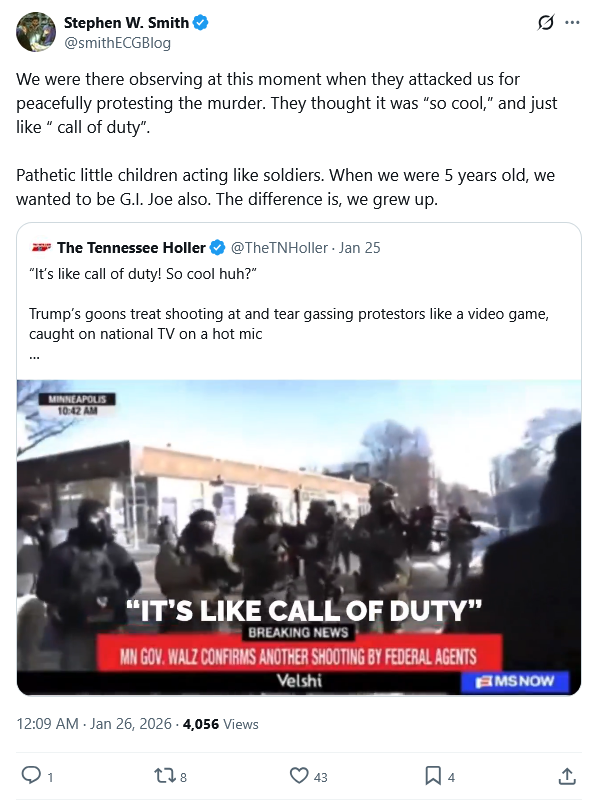This screenshot has height=800, width=598.
Task: Play the MS NOW video thumbnail
Action: point(299,537)
